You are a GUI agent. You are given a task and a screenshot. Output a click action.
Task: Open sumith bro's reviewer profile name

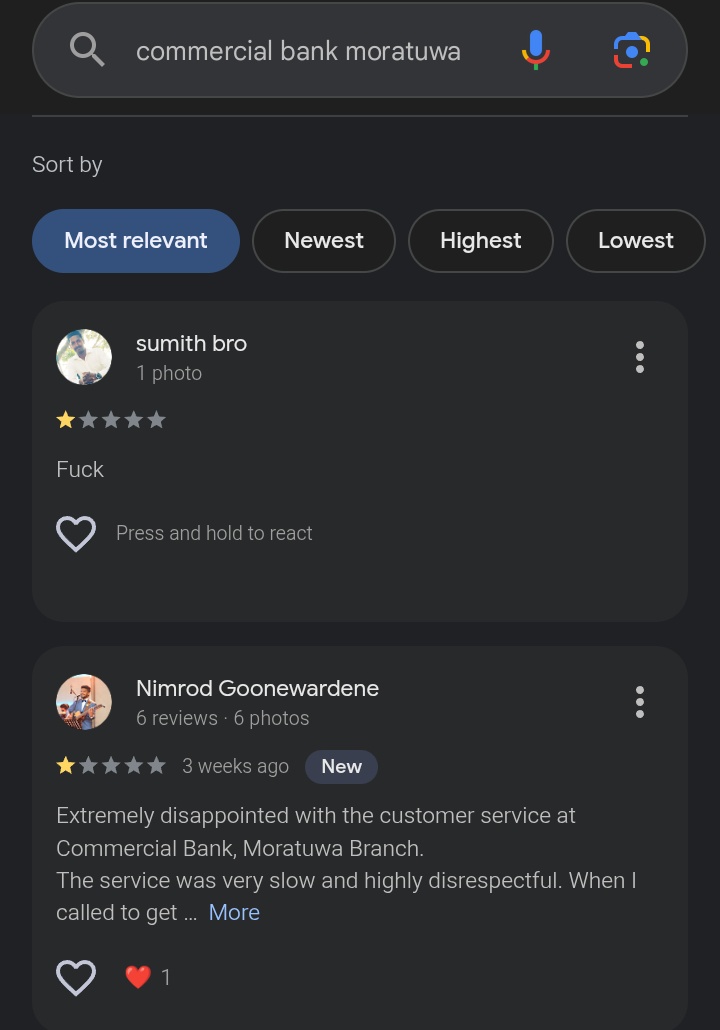(191, 343)
